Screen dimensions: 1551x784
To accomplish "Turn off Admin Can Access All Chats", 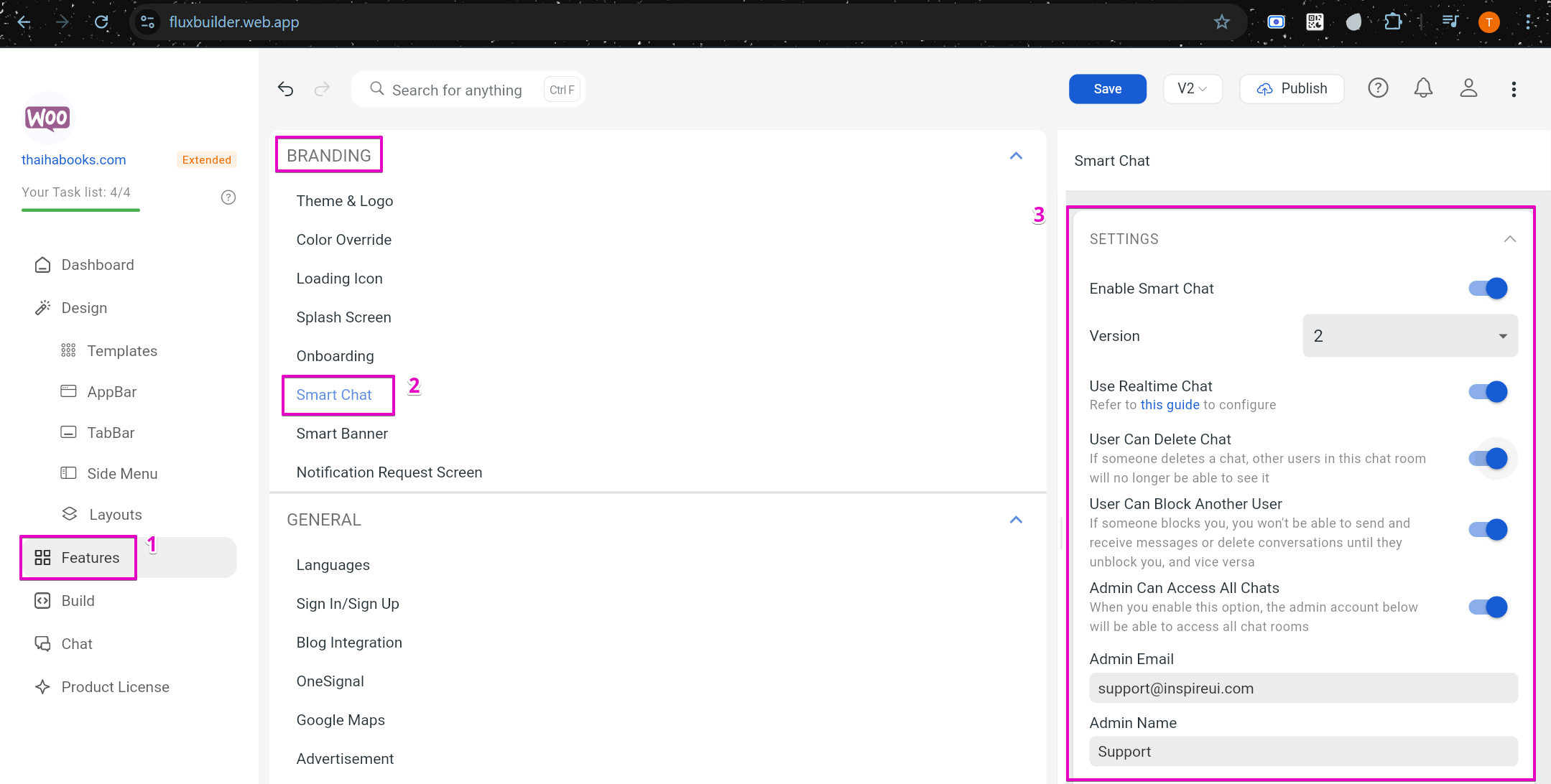I will pos(1489,607).
